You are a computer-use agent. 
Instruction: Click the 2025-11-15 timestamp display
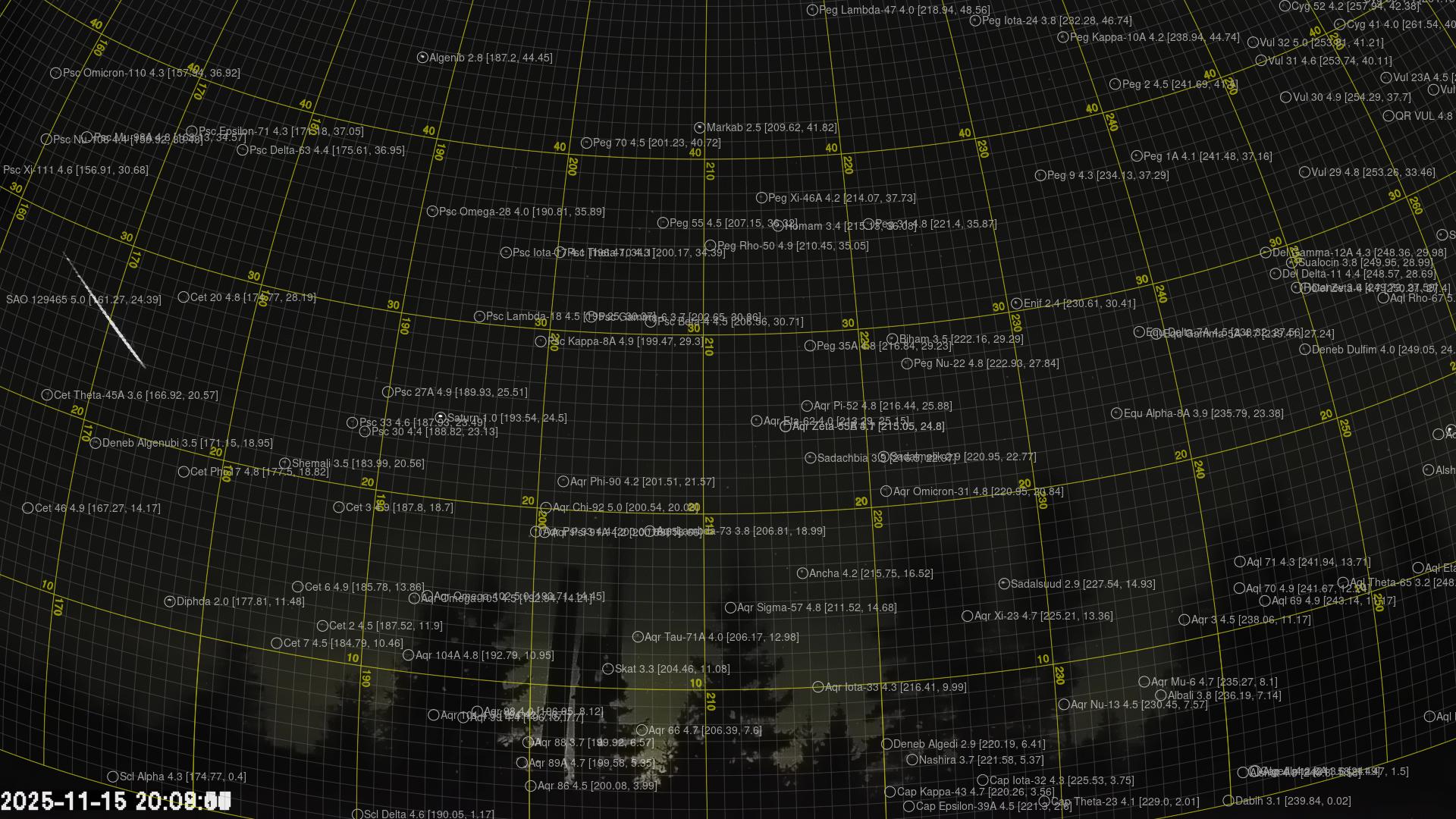coord(115,801)
